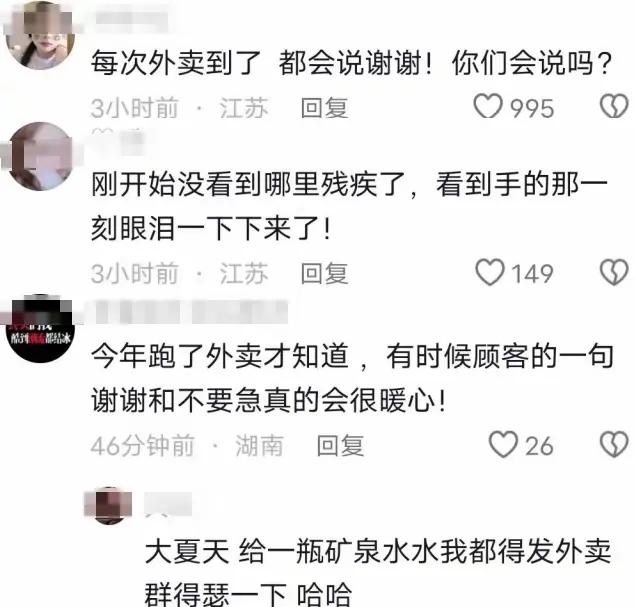
Task: Select comment text '刚开始没看到哪里残疾了'
Action: [248, 184]
